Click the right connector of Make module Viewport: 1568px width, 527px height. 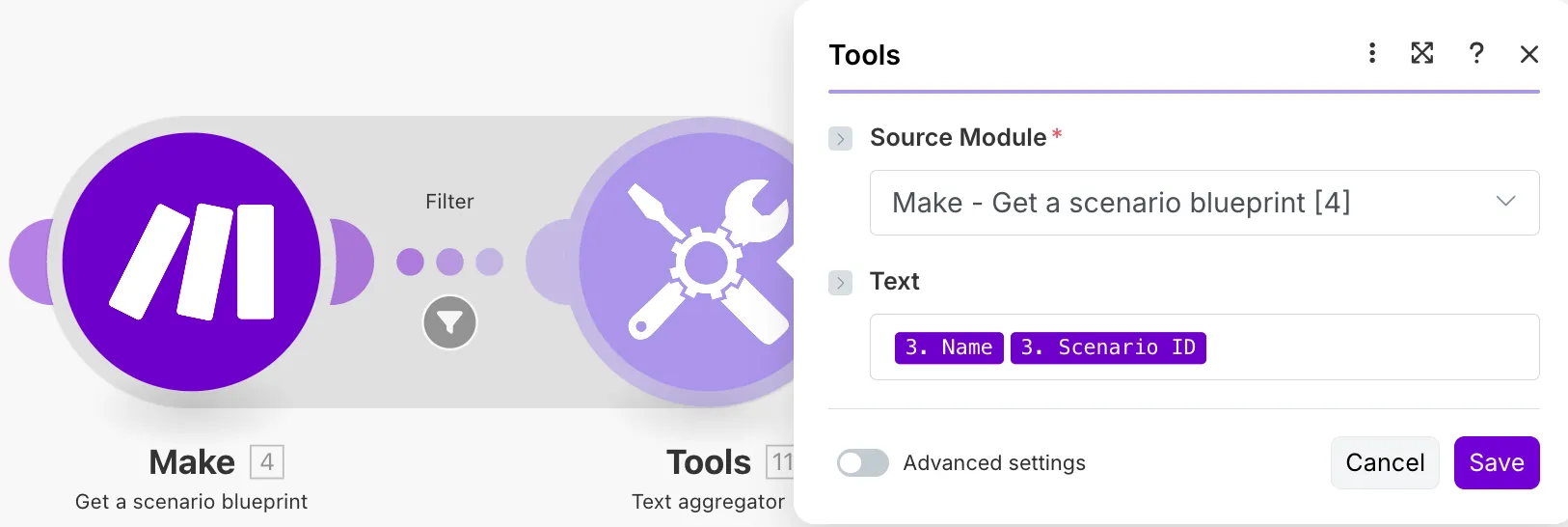pos(353,262)
